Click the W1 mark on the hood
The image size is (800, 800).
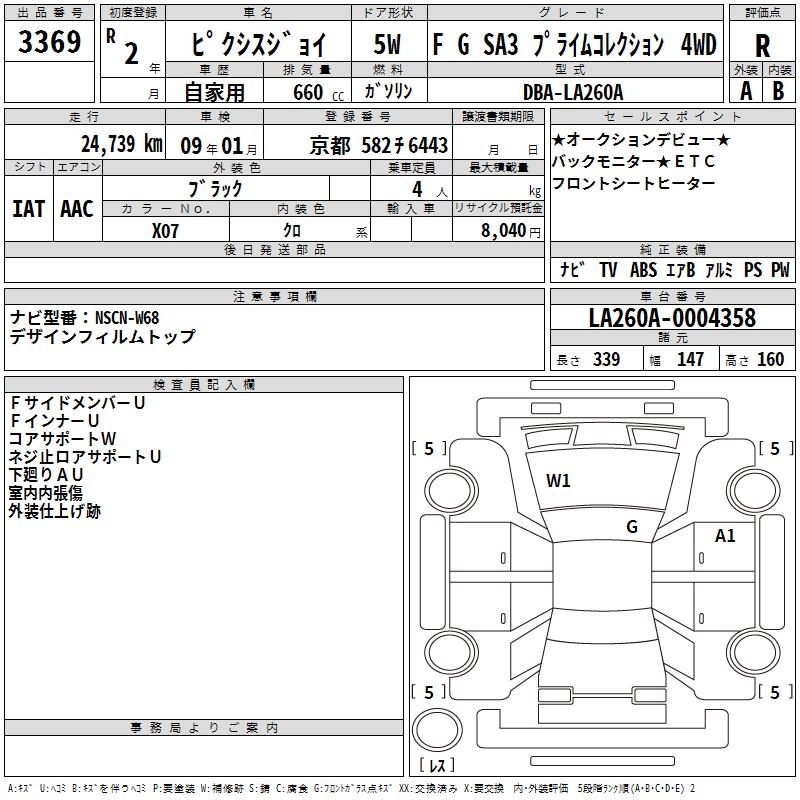tap(558, 481)
